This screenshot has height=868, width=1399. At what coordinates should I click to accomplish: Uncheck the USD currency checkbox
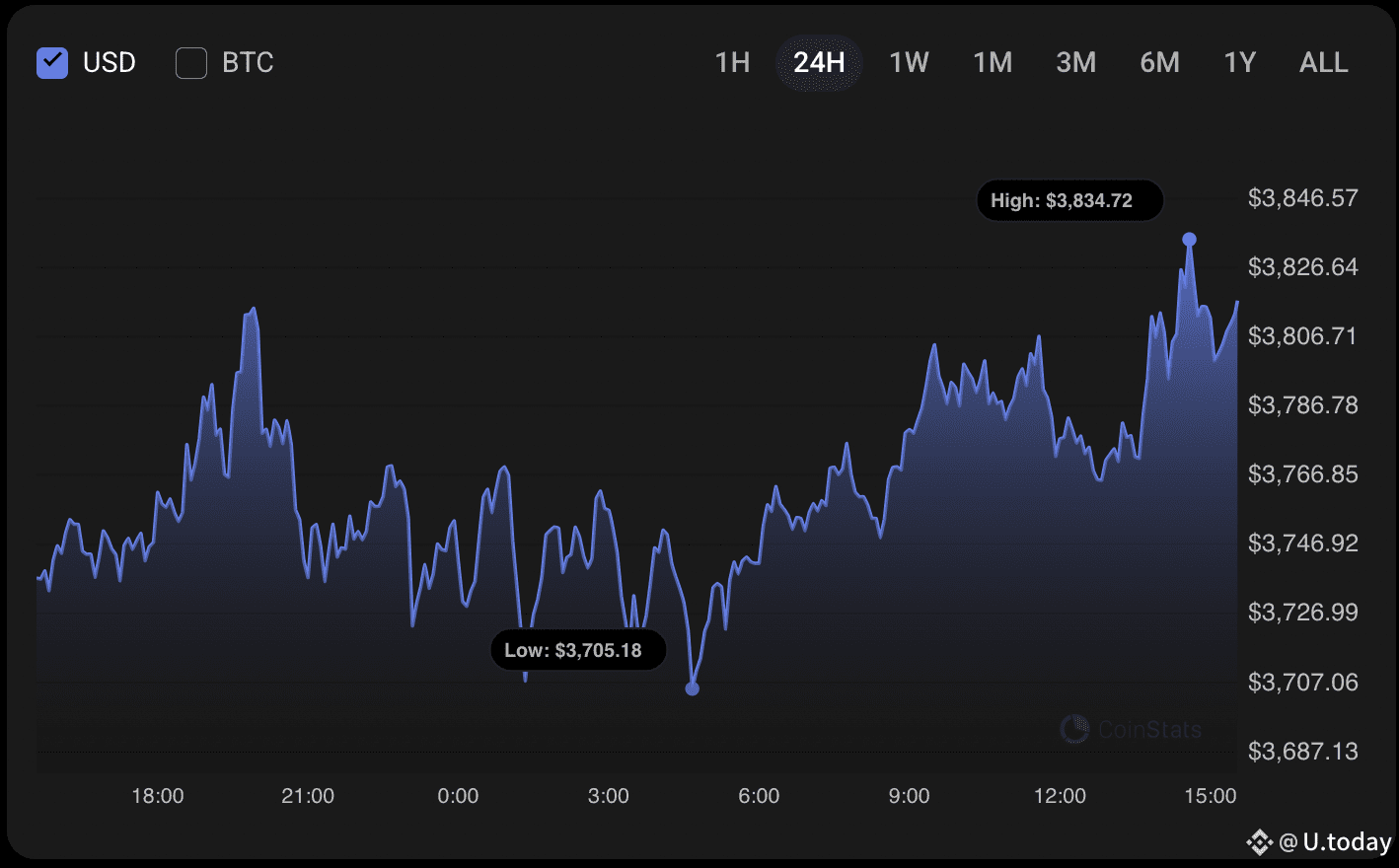point(52,62)
